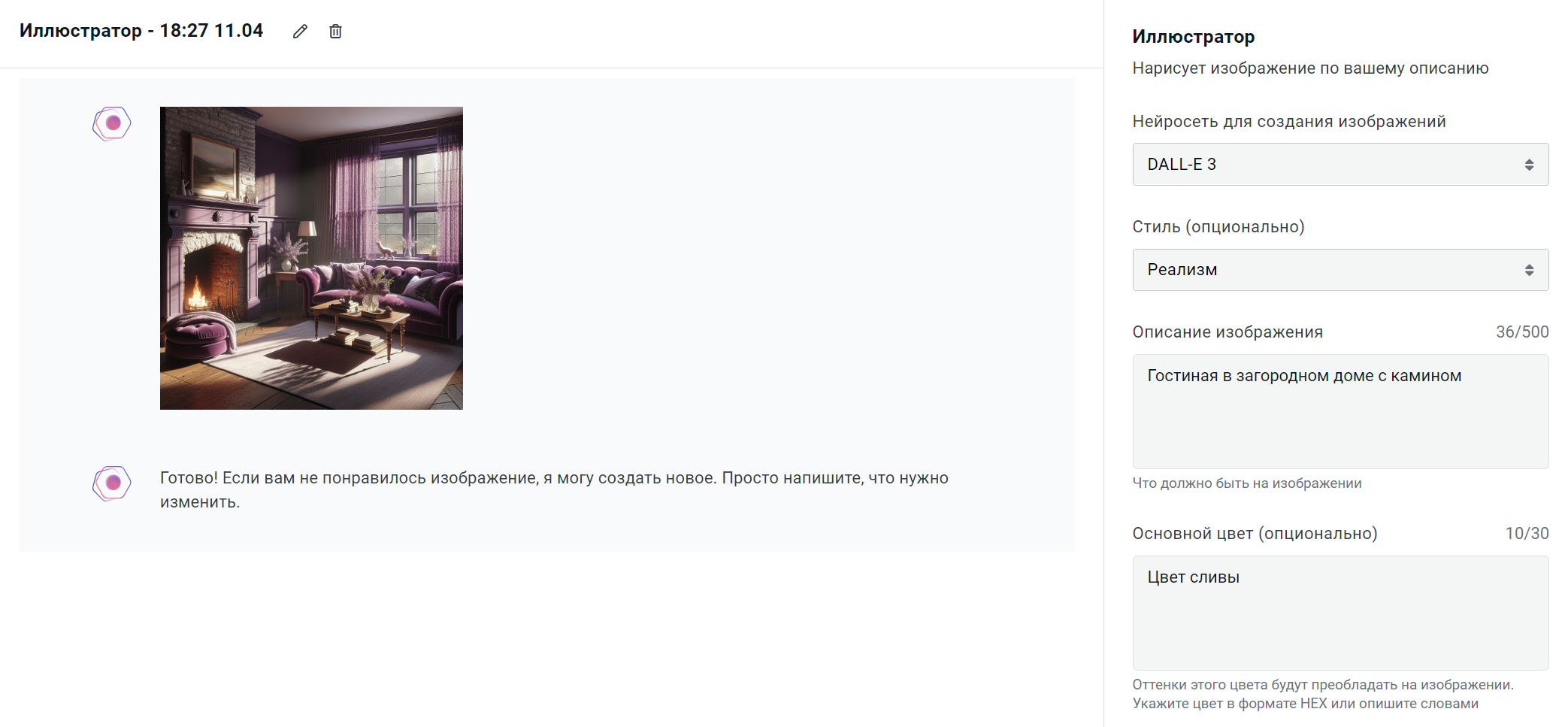Click the assistant avatar next to generated image
Screen dimensions: 1568x727
(x=112, y=123)
